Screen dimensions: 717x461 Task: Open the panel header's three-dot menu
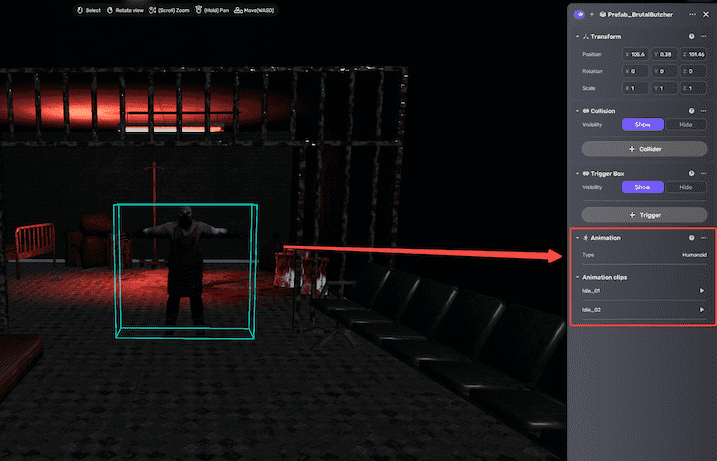(692, 14)
